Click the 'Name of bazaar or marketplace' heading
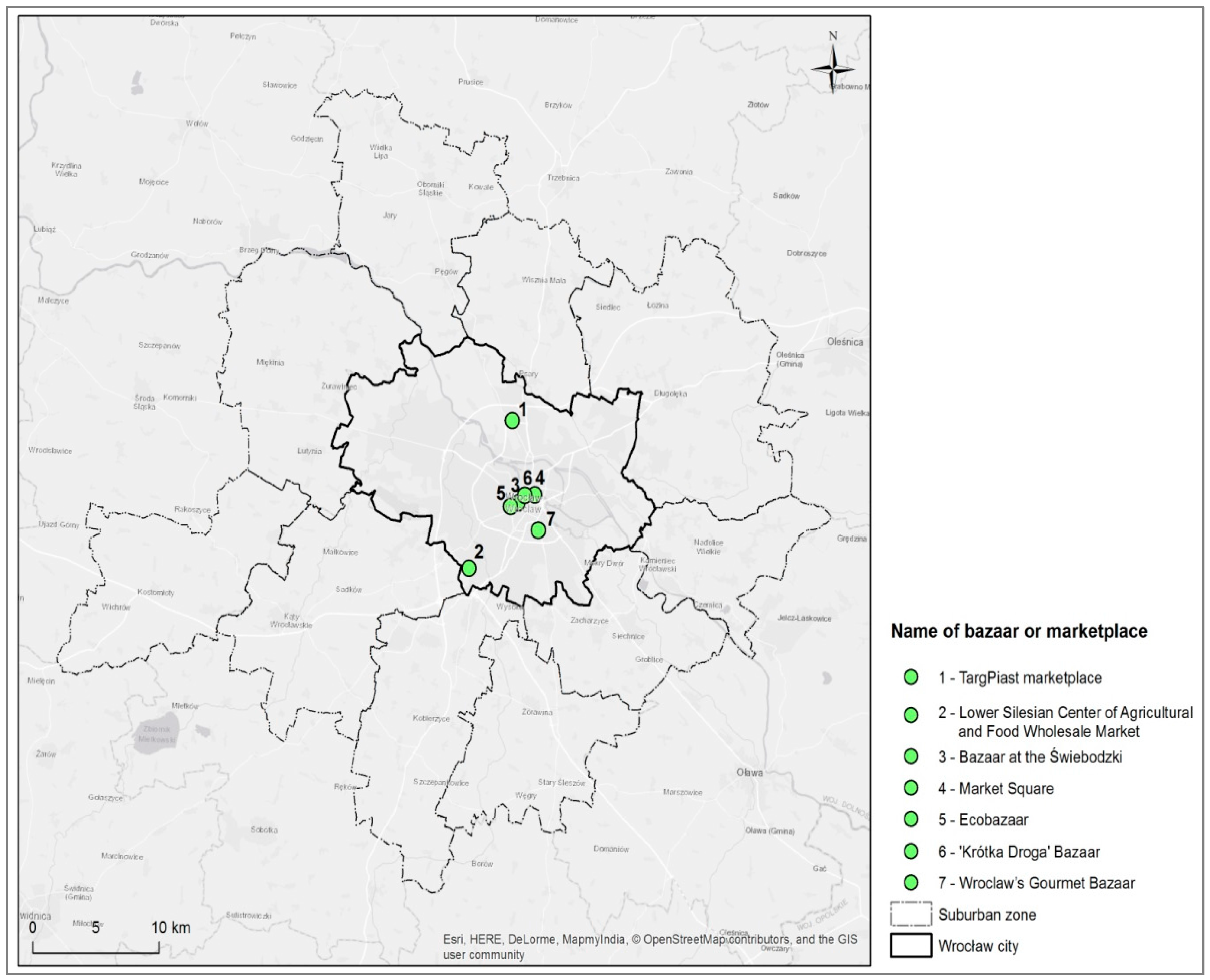Image resolution: width=1210 pixels, height=980 pixels. point(1019,631)
